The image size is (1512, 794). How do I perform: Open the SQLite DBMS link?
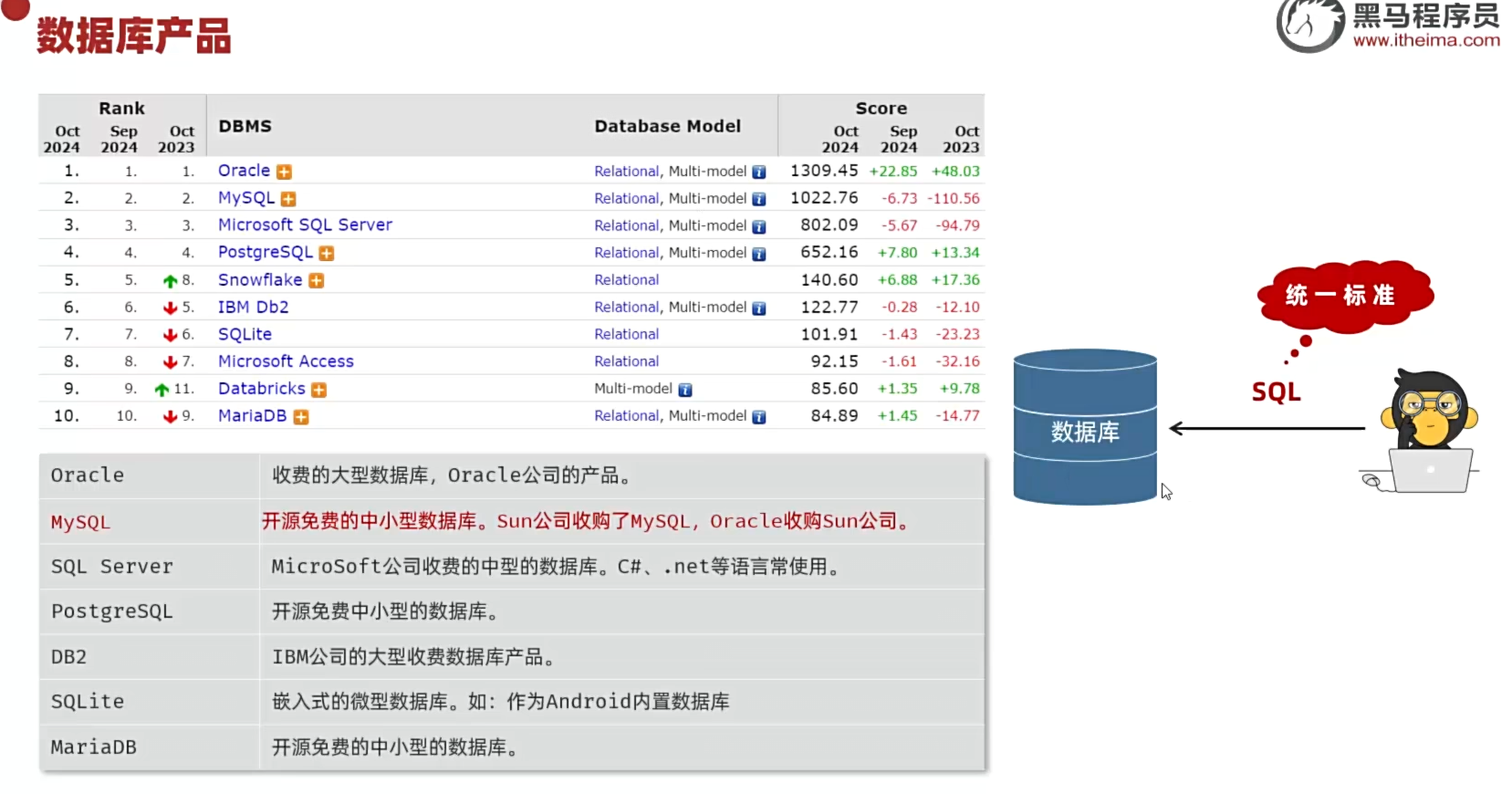(245, 335)
